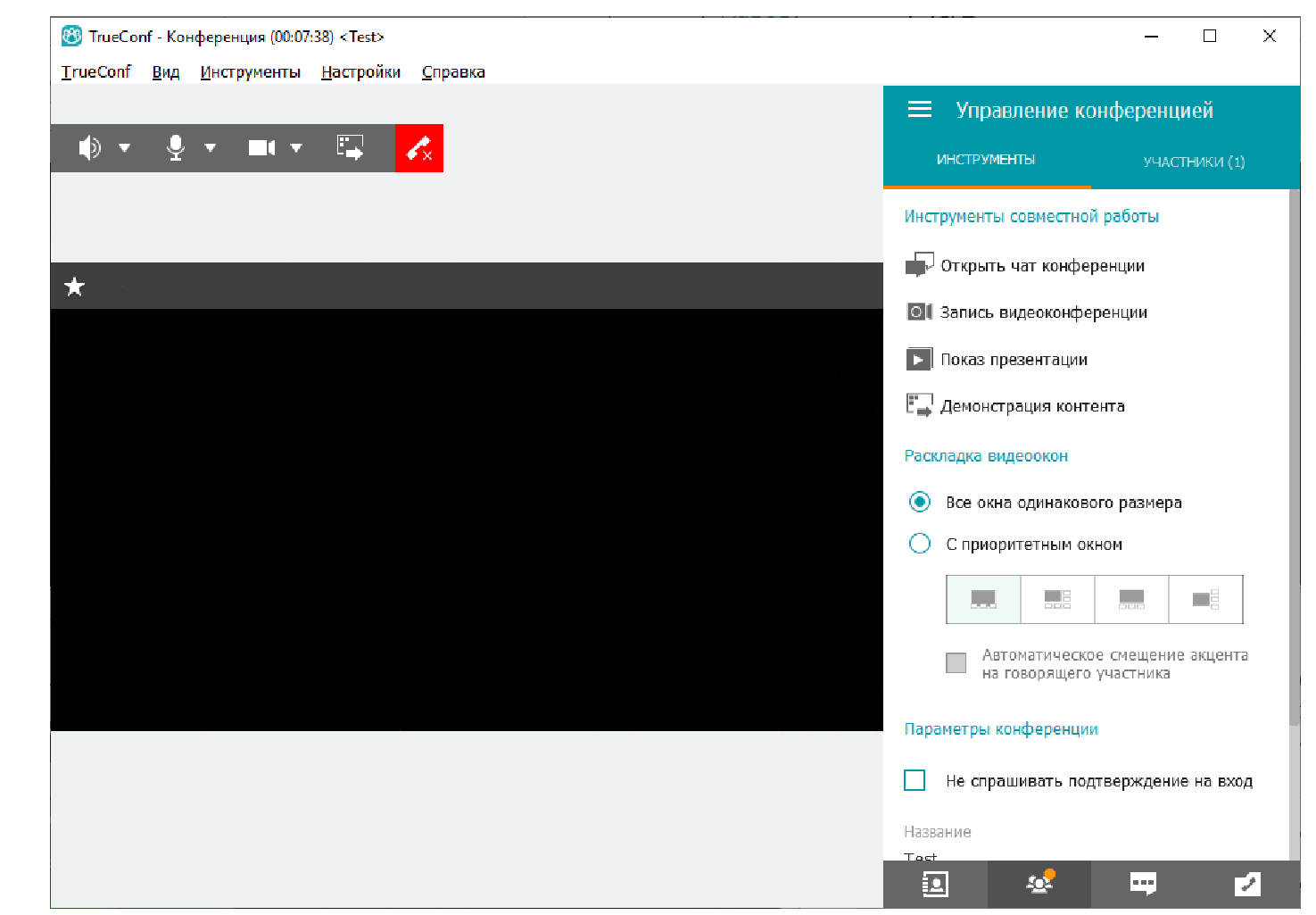The width and height of the screenshot is (1316, 915).
Task: Click the content sharing icon in toolbar
Action: [350, 148]
